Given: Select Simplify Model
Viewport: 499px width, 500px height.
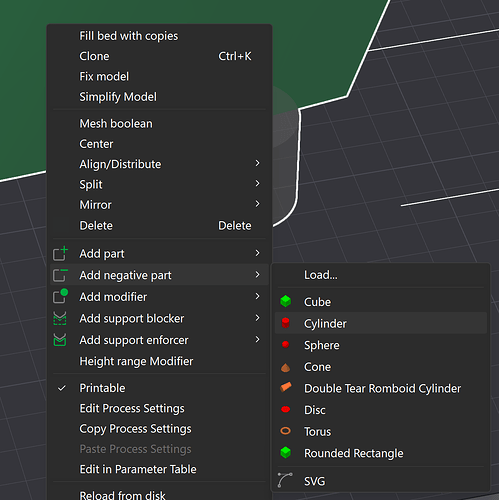Looking at the screenshot, I should click(x=118, y=97).
